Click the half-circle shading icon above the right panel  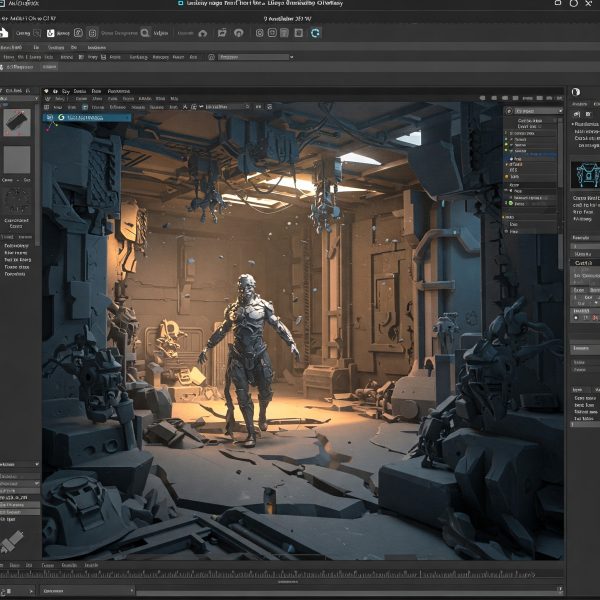[x=576, y=93]
